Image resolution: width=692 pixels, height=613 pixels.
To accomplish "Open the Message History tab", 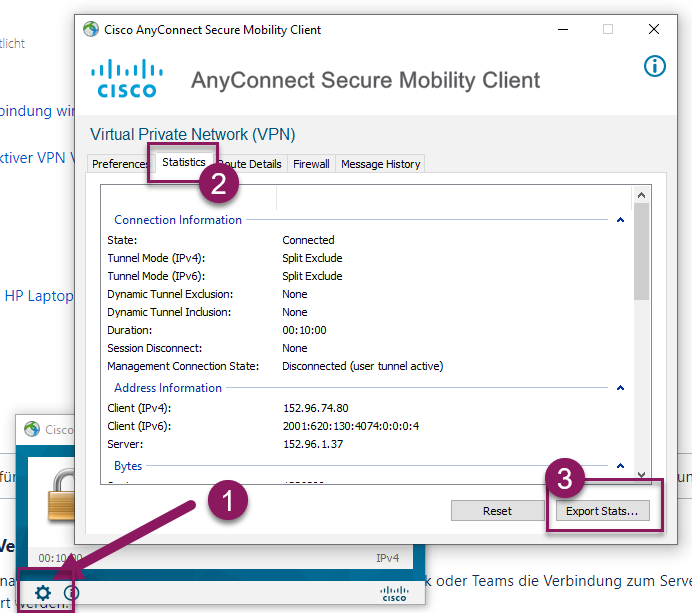I will [381, 164].
